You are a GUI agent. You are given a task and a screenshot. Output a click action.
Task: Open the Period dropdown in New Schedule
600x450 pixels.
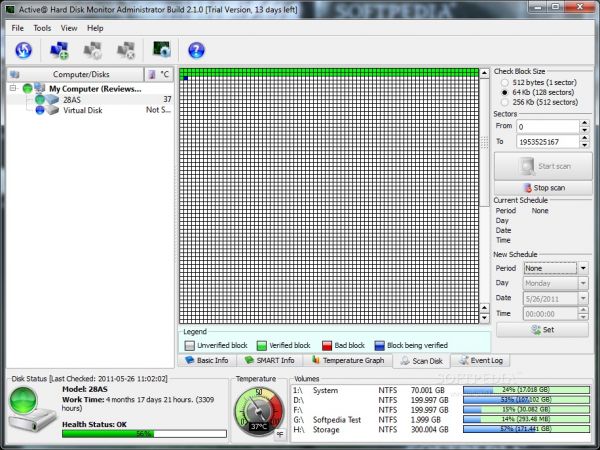(583, 268)
